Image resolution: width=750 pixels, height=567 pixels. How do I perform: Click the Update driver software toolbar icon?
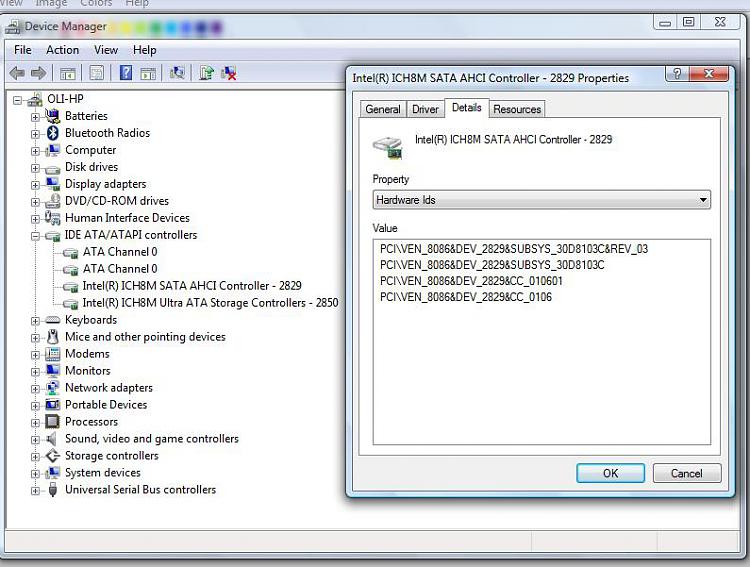(207, 73)
